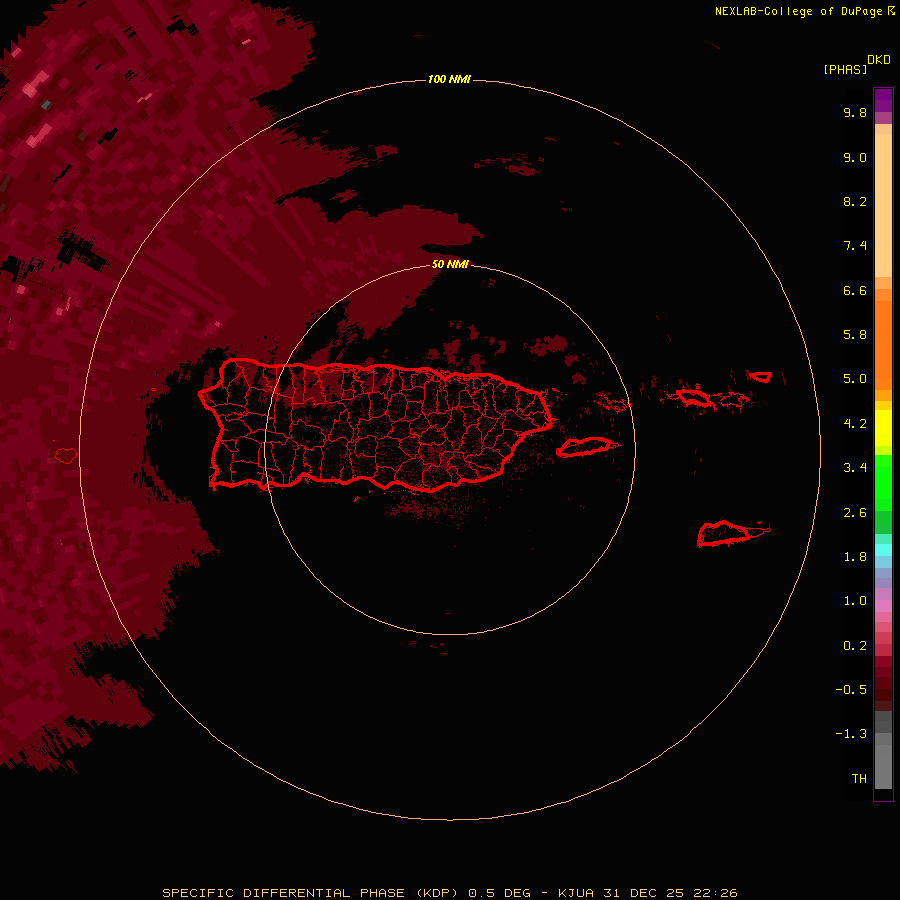
Task: Click the [PHAS] label above the color scale
Action: (845, 69)
